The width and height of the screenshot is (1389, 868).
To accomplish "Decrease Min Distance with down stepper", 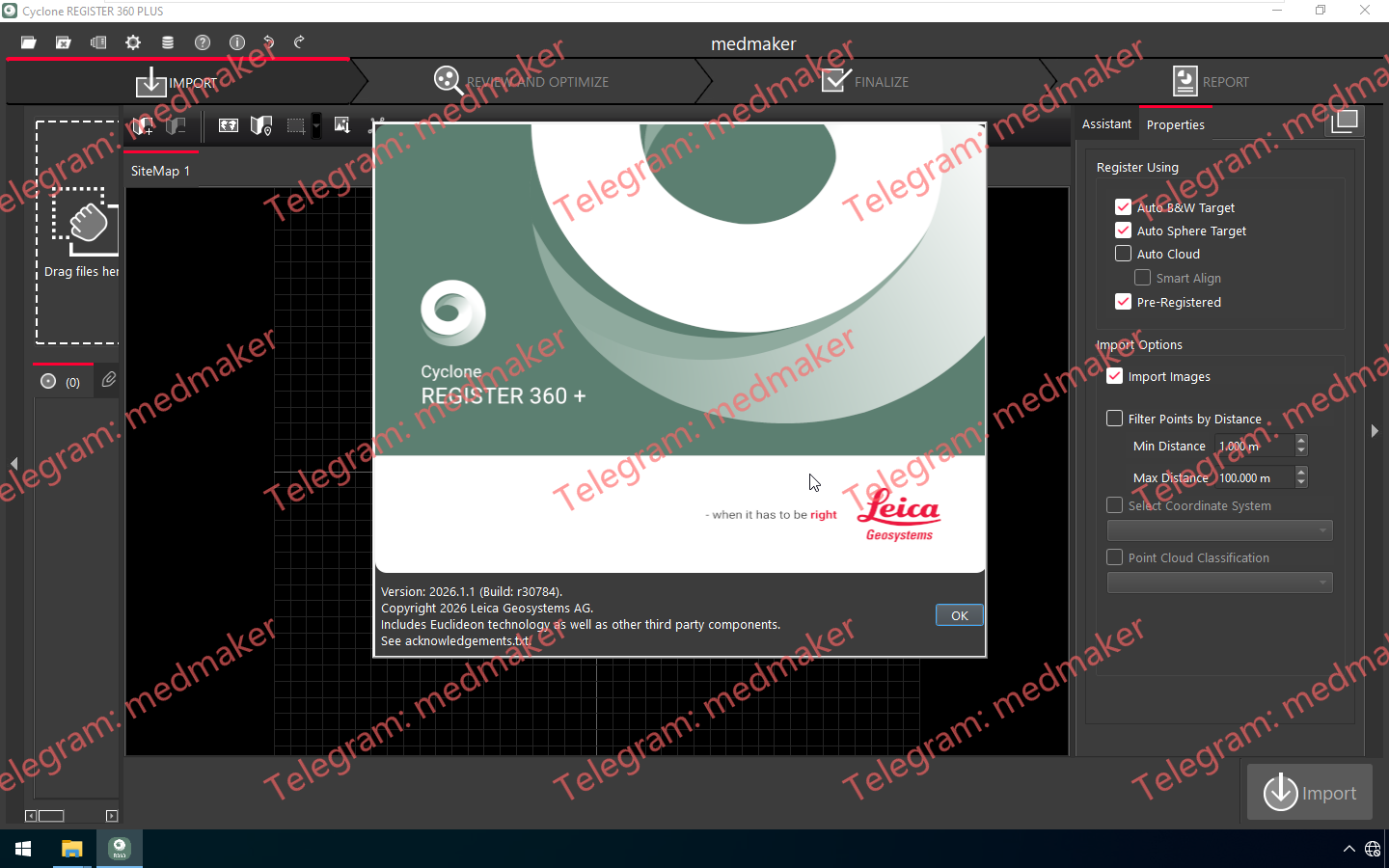I will [1301, 450].
